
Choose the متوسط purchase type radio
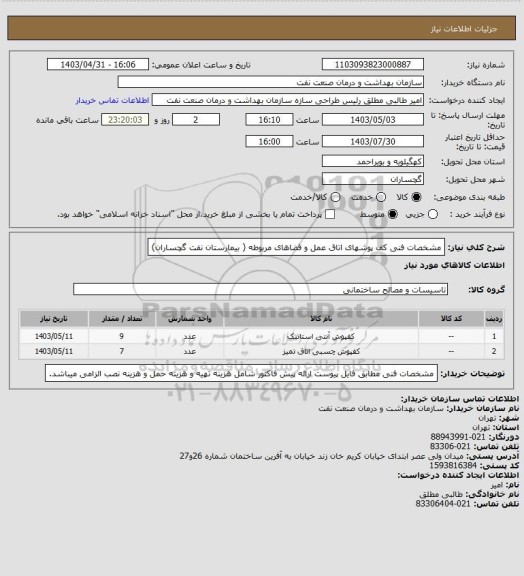tap(393, 214)
